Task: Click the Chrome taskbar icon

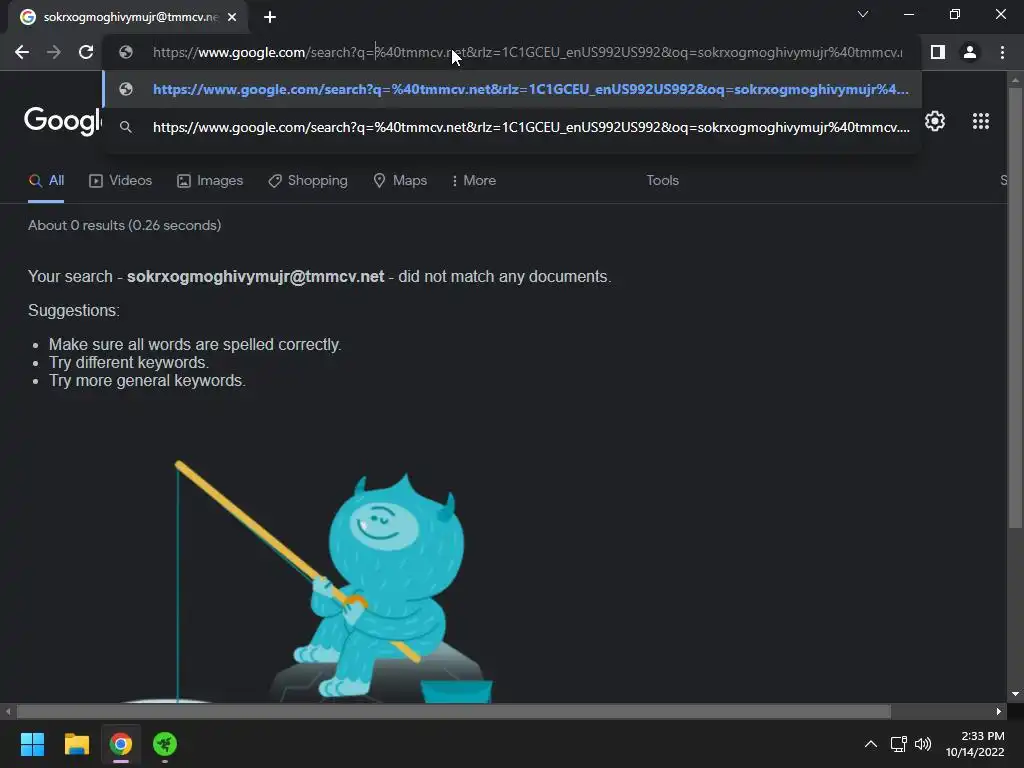Action: [121, 744]
